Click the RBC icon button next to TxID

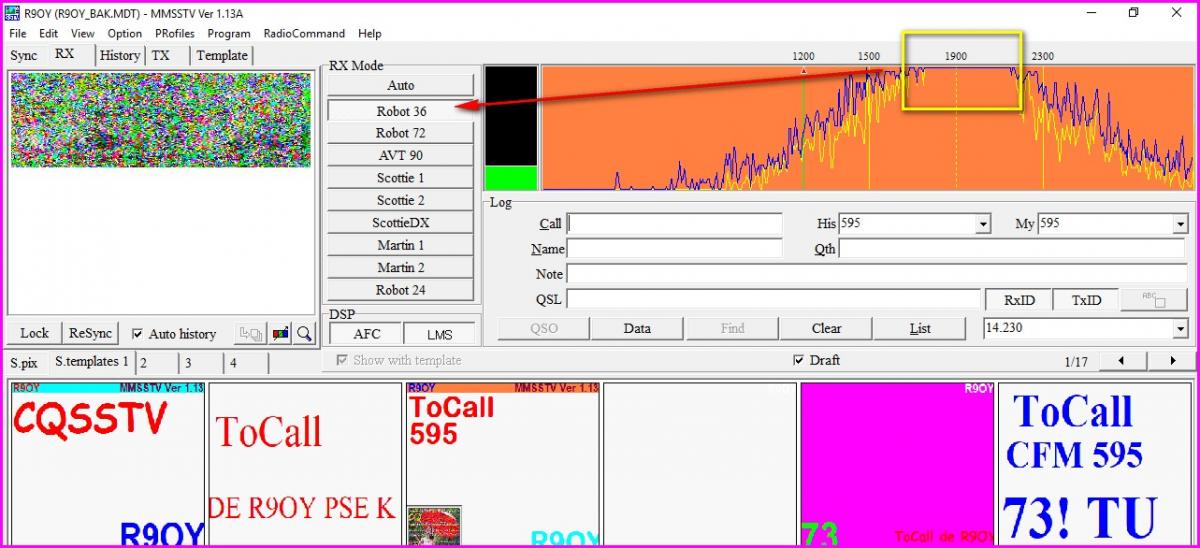[1153, 299]
